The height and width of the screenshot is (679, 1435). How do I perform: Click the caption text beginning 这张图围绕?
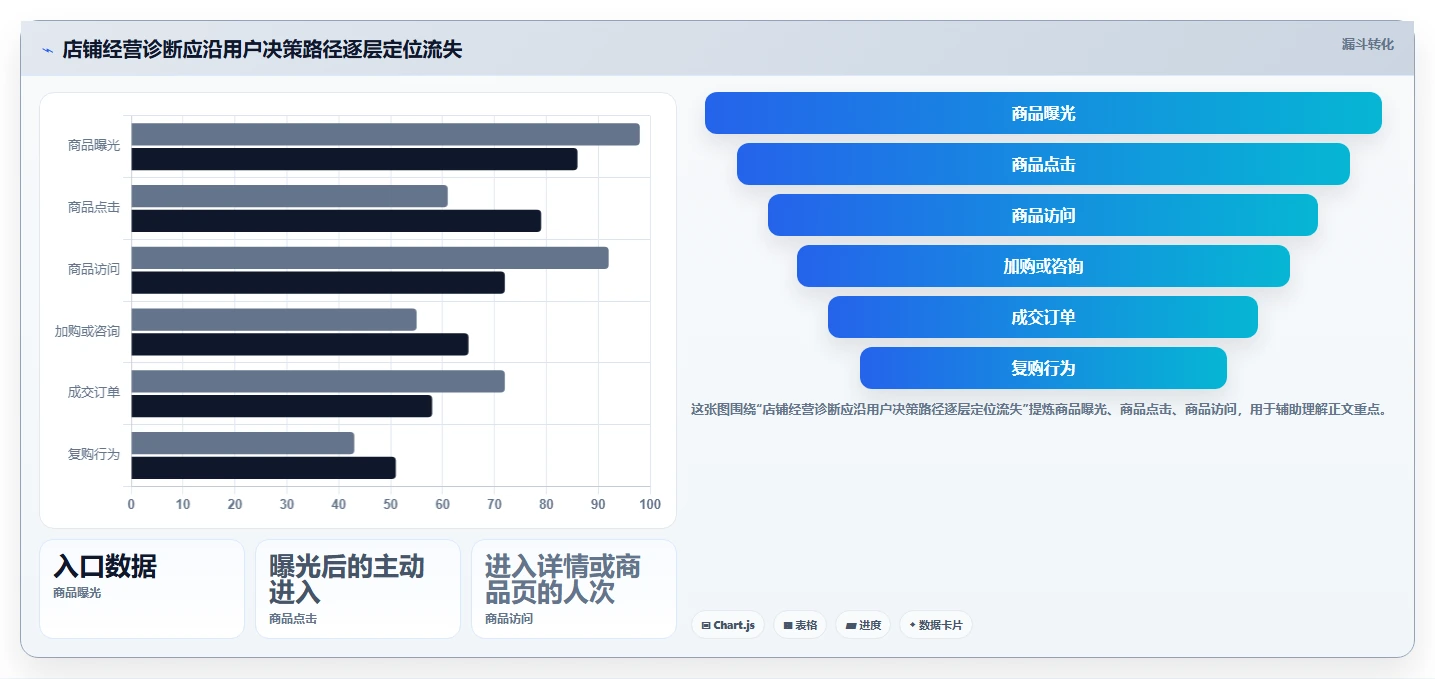pos(1039,409)
